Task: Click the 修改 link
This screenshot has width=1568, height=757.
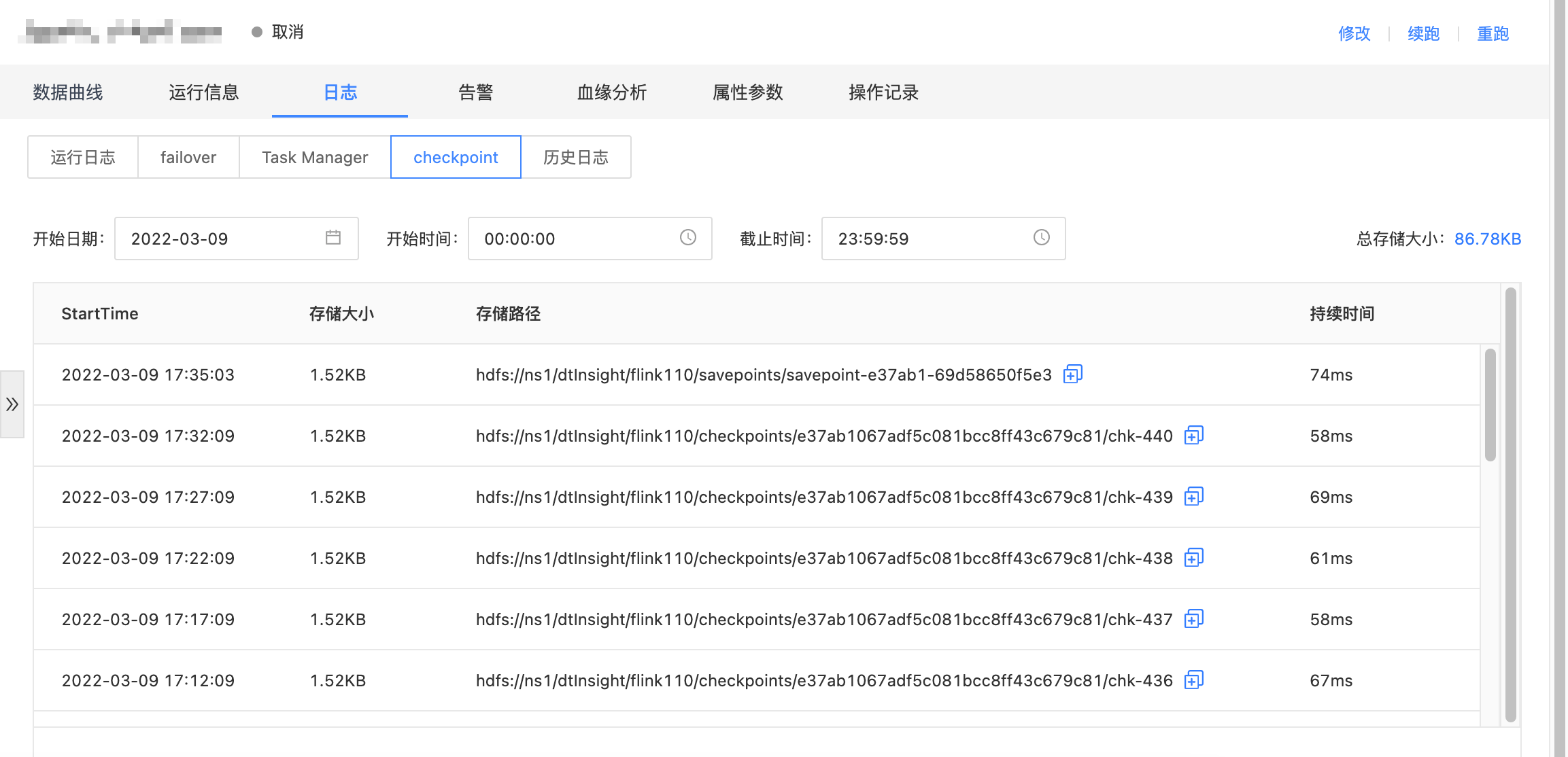Action: click(1354, 33)
